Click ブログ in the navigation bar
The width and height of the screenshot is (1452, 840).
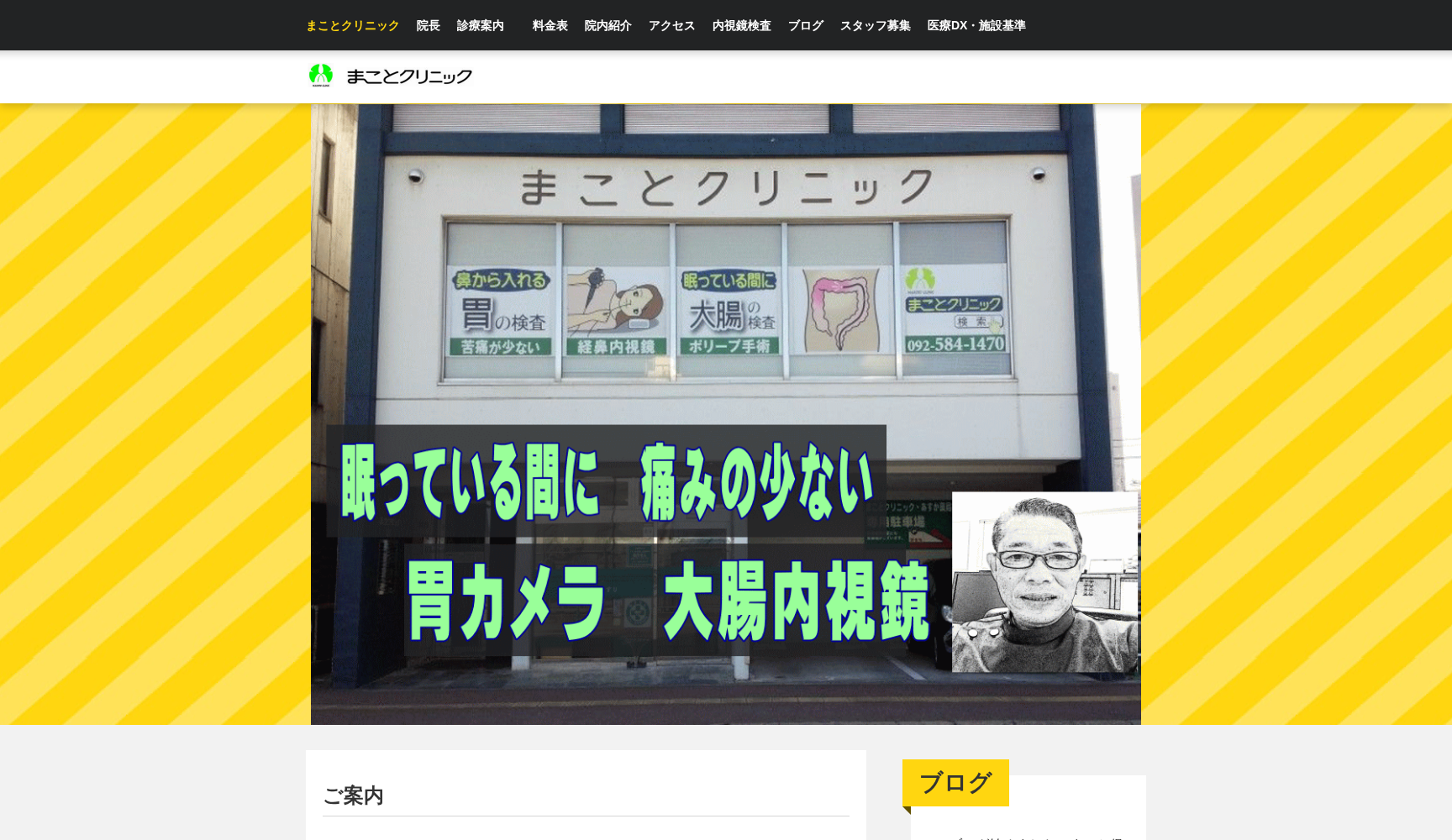805,25
